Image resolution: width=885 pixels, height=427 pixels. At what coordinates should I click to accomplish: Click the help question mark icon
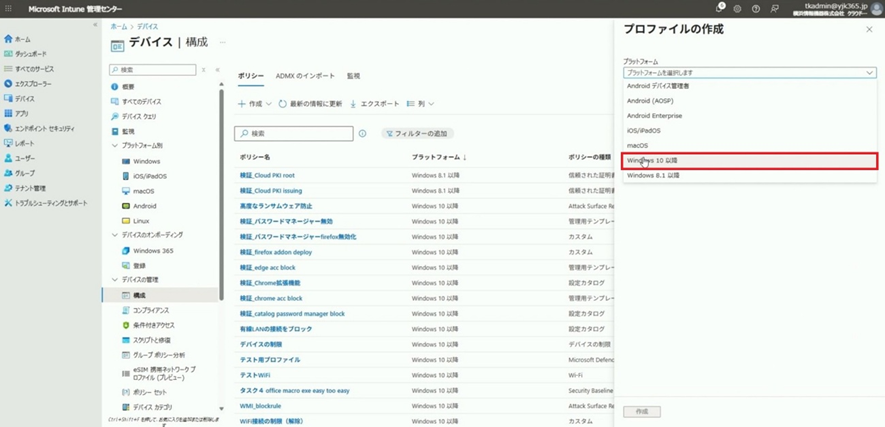click(756, 8)
